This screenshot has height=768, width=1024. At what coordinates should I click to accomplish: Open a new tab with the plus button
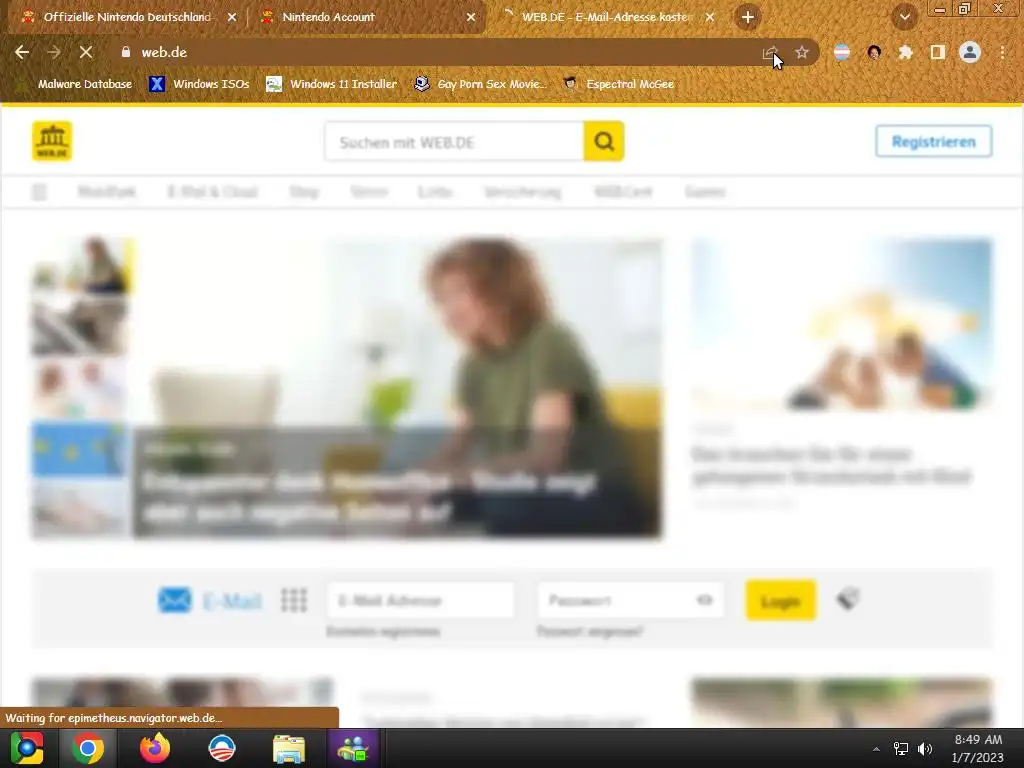pyautogui.click(x=748, y=17)
